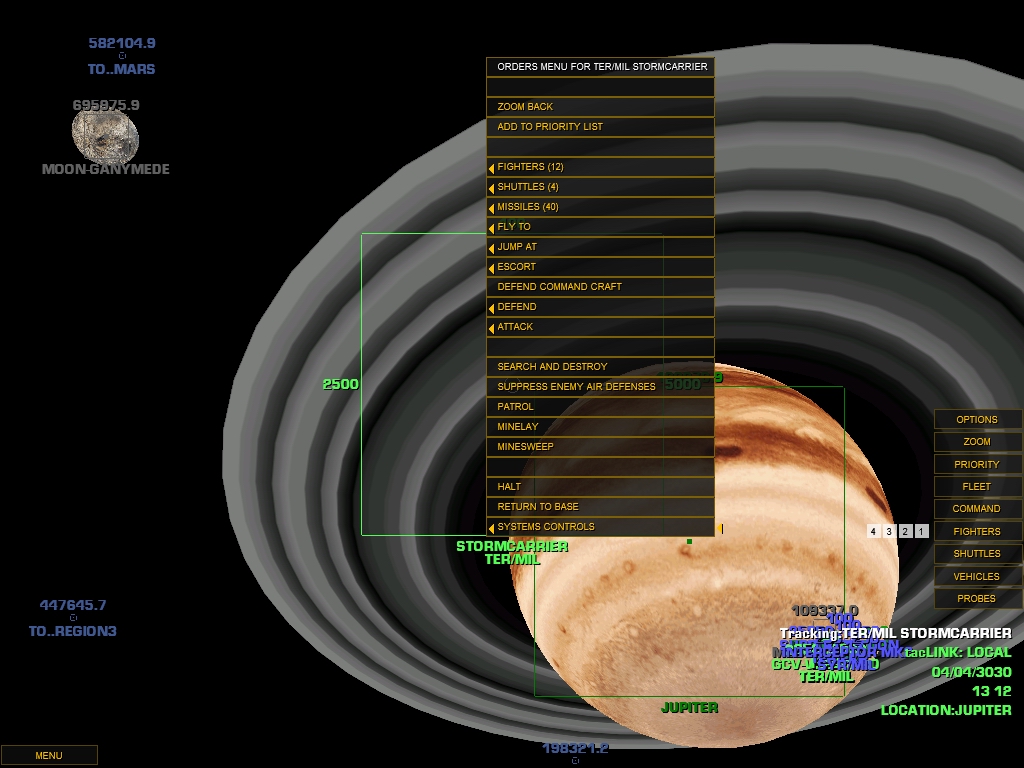Click the Moon-Ganymede icon
The height and width of the screenshot is (768, 1024).
(105, 134)
